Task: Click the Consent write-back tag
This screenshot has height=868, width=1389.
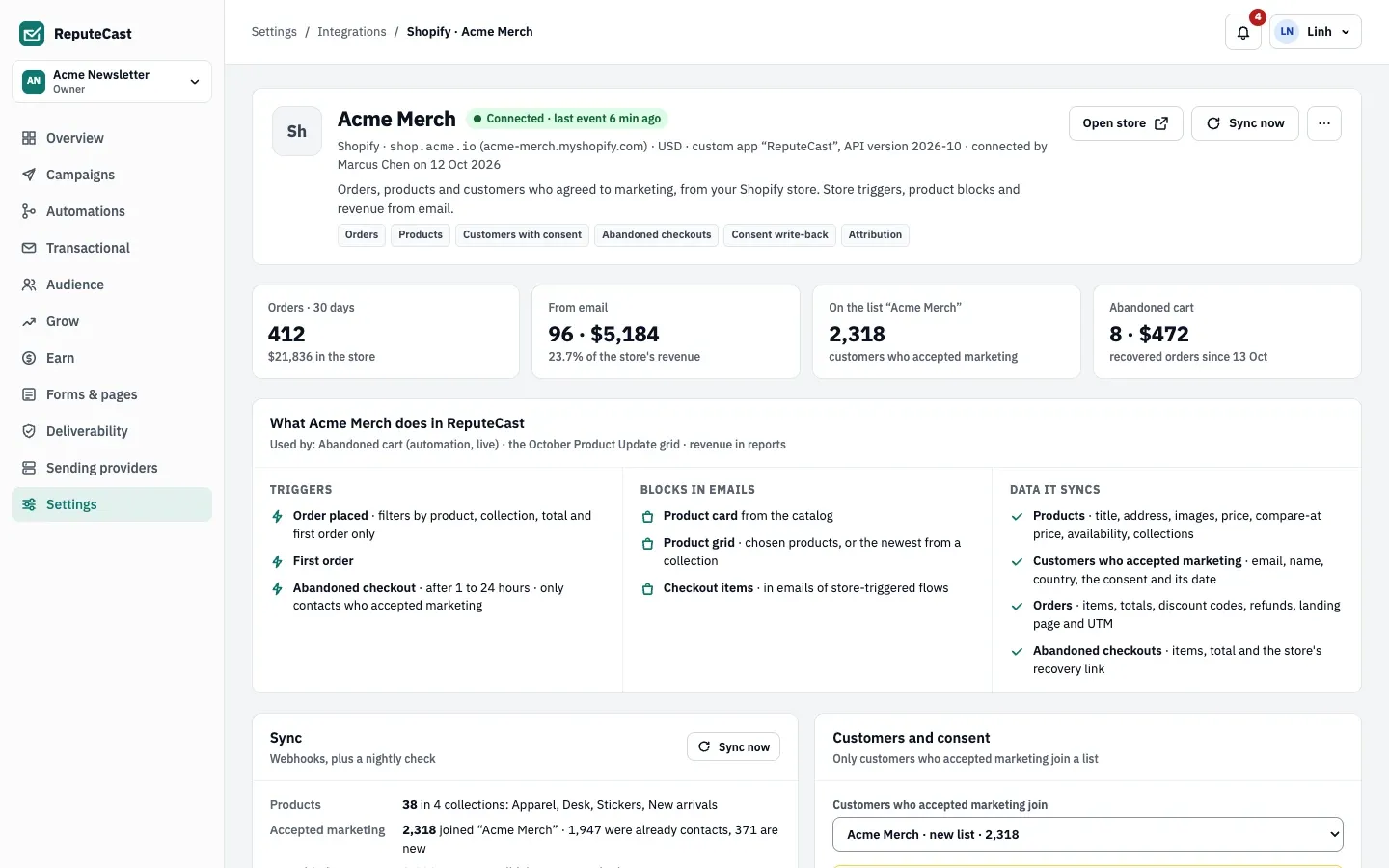Action: coord(779,235)
